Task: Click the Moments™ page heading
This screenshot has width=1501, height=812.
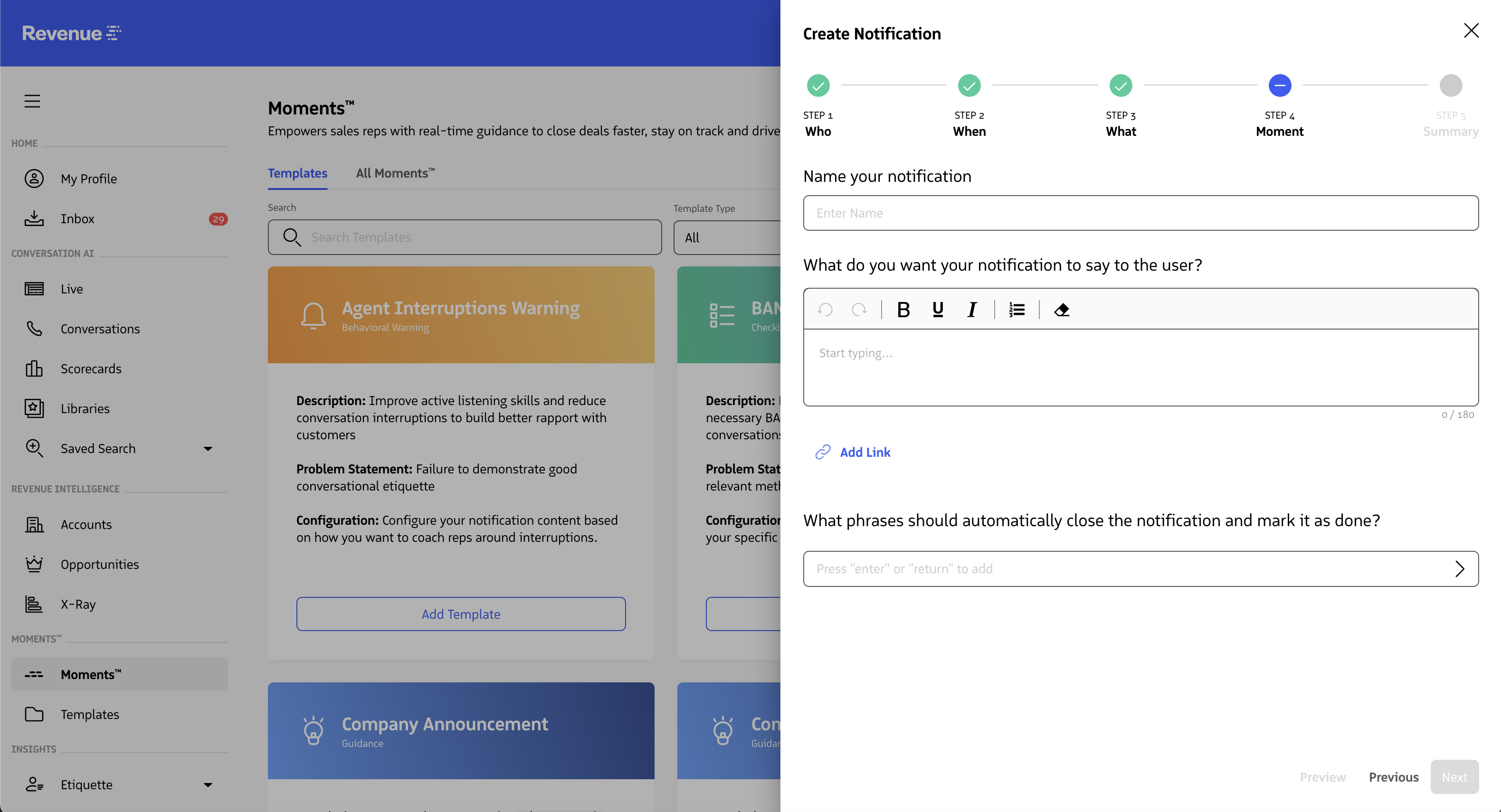Action: pyautogui.click(x=311, y=108)
